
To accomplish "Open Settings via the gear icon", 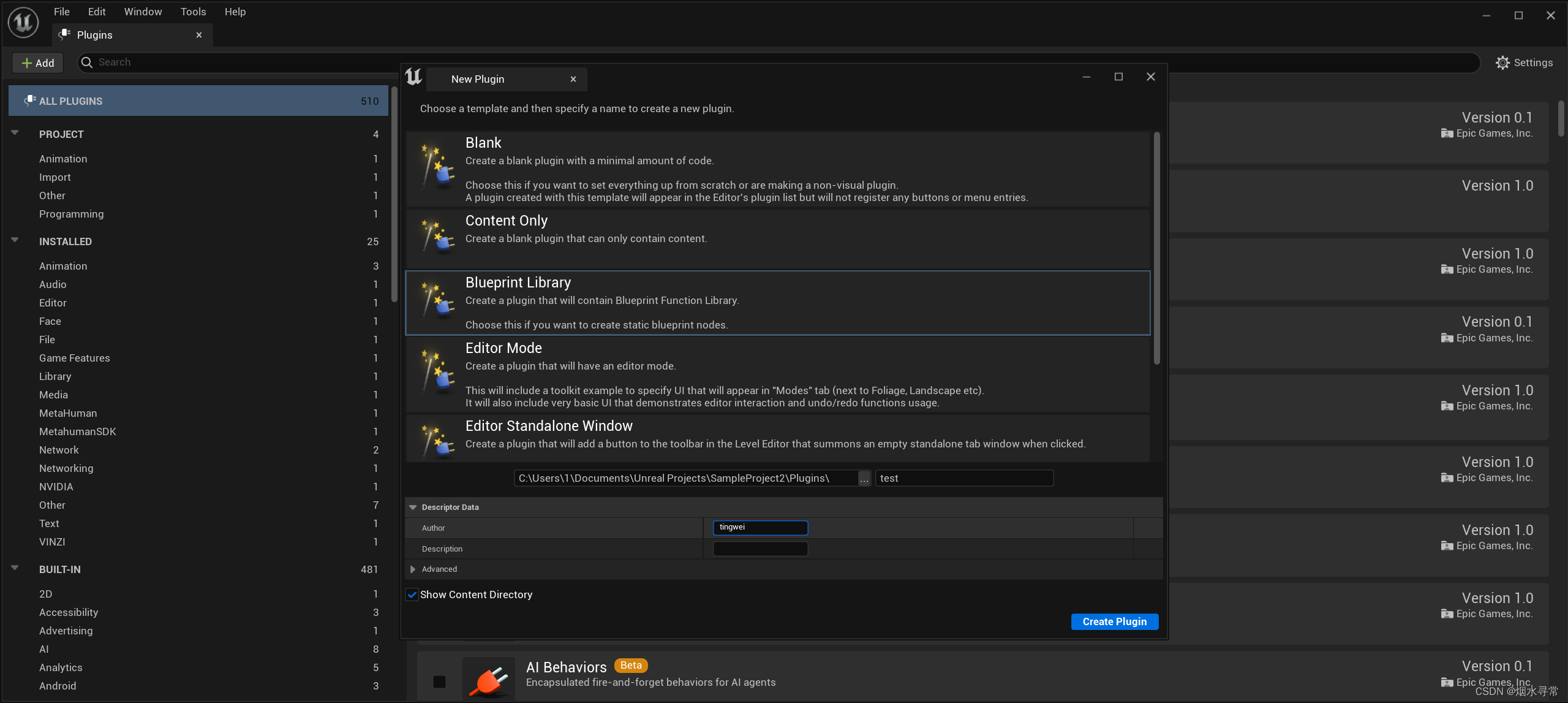I will point(1502,63).
